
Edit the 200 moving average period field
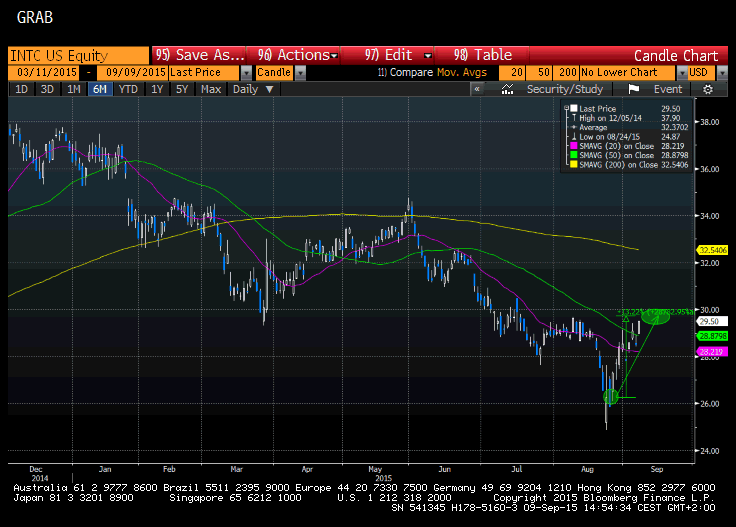point(566,72)
